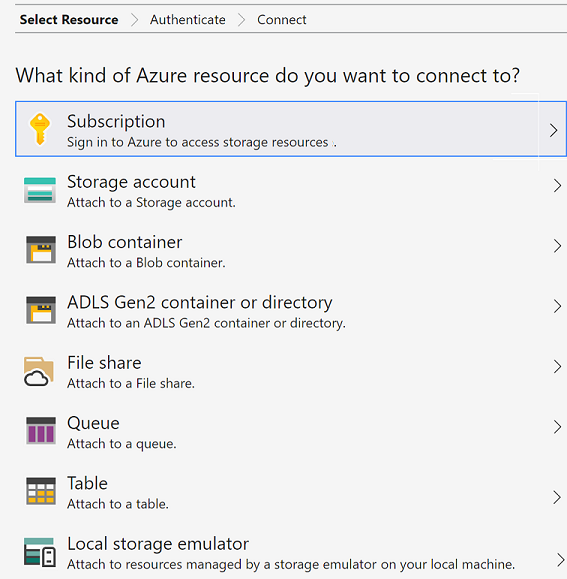Viewport: 567px width, 579px height.
Task: Go to the Select Resource step
Action: pos(69,20)
